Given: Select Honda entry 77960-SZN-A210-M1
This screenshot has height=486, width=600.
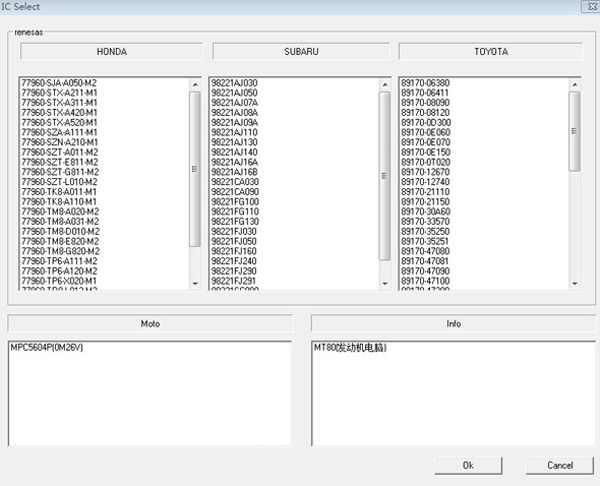Looking at the screenshot, I should [x=59, y=142].
